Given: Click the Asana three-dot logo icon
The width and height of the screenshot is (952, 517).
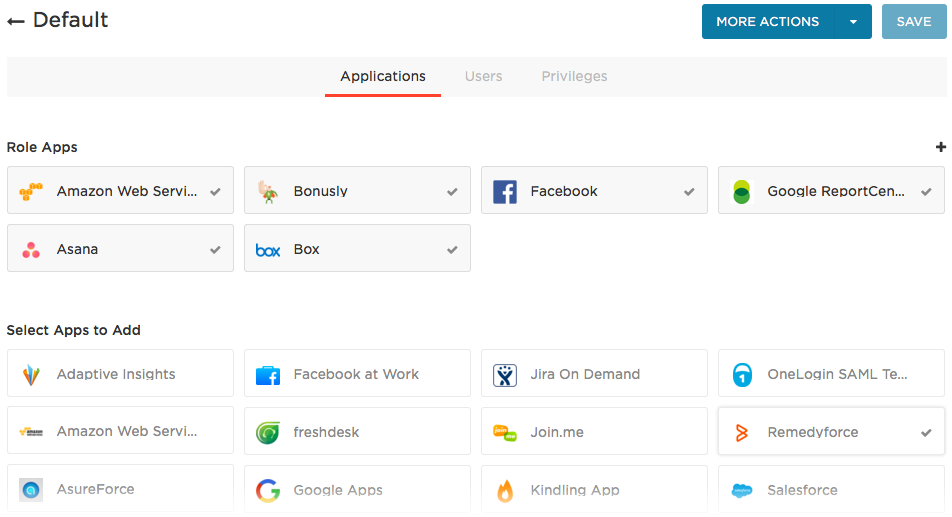Looking at the screenshot, I should click(31, 249).
